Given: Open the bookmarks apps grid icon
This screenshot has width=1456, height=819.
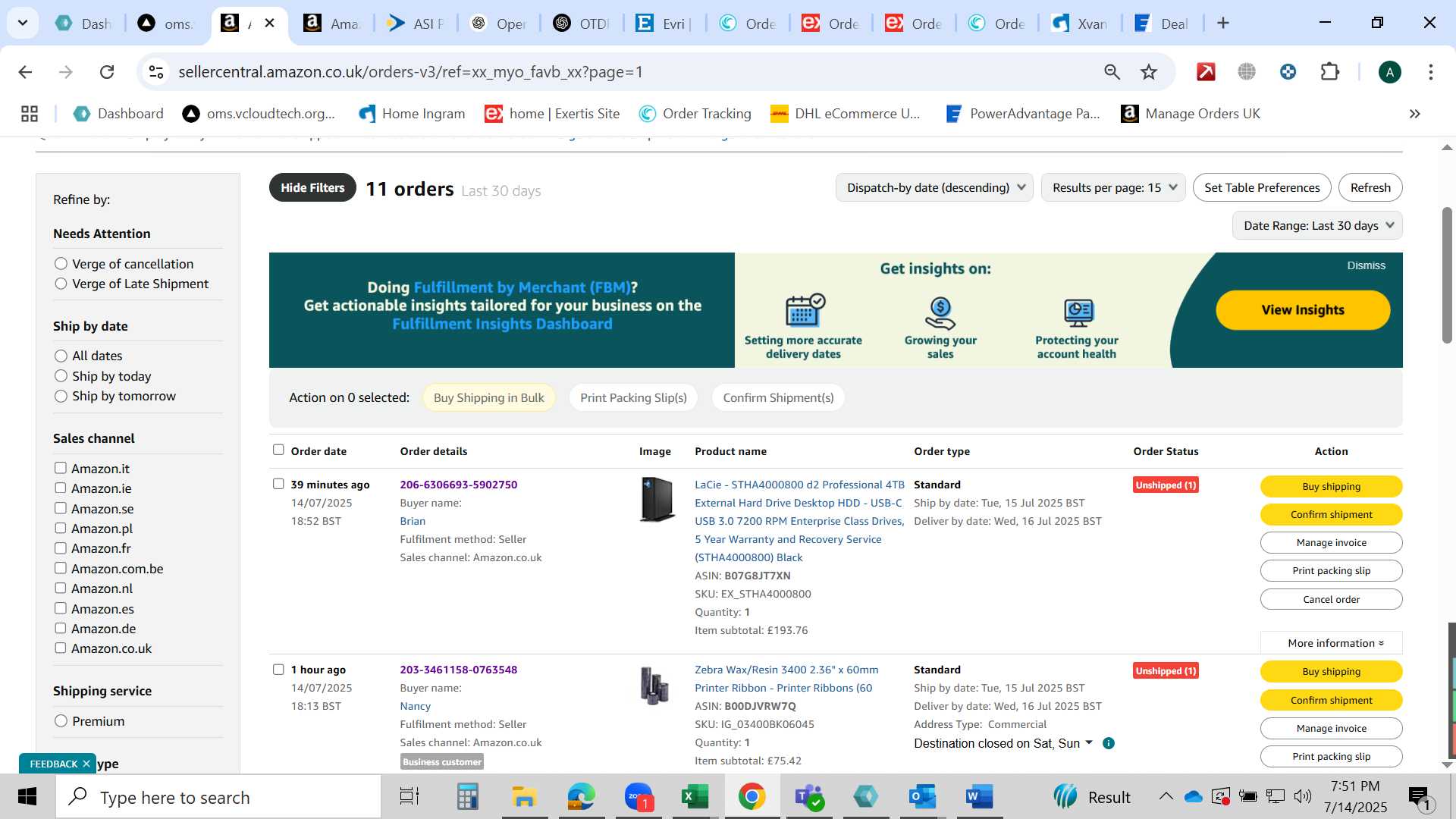Looking at the screenshot, I should (30, 114).
